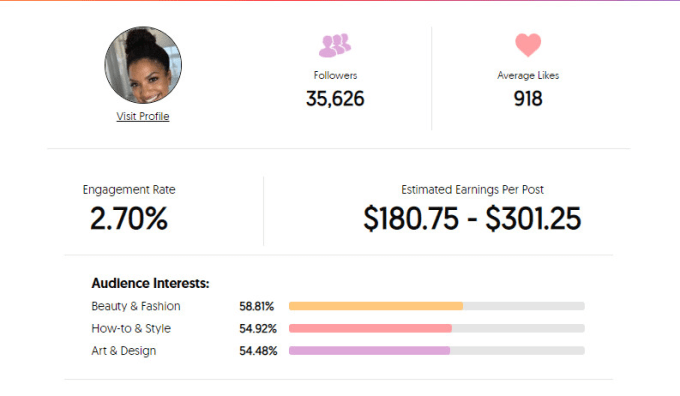
Task: Click the pink How-to & Style bar
Action: (370, 328)
